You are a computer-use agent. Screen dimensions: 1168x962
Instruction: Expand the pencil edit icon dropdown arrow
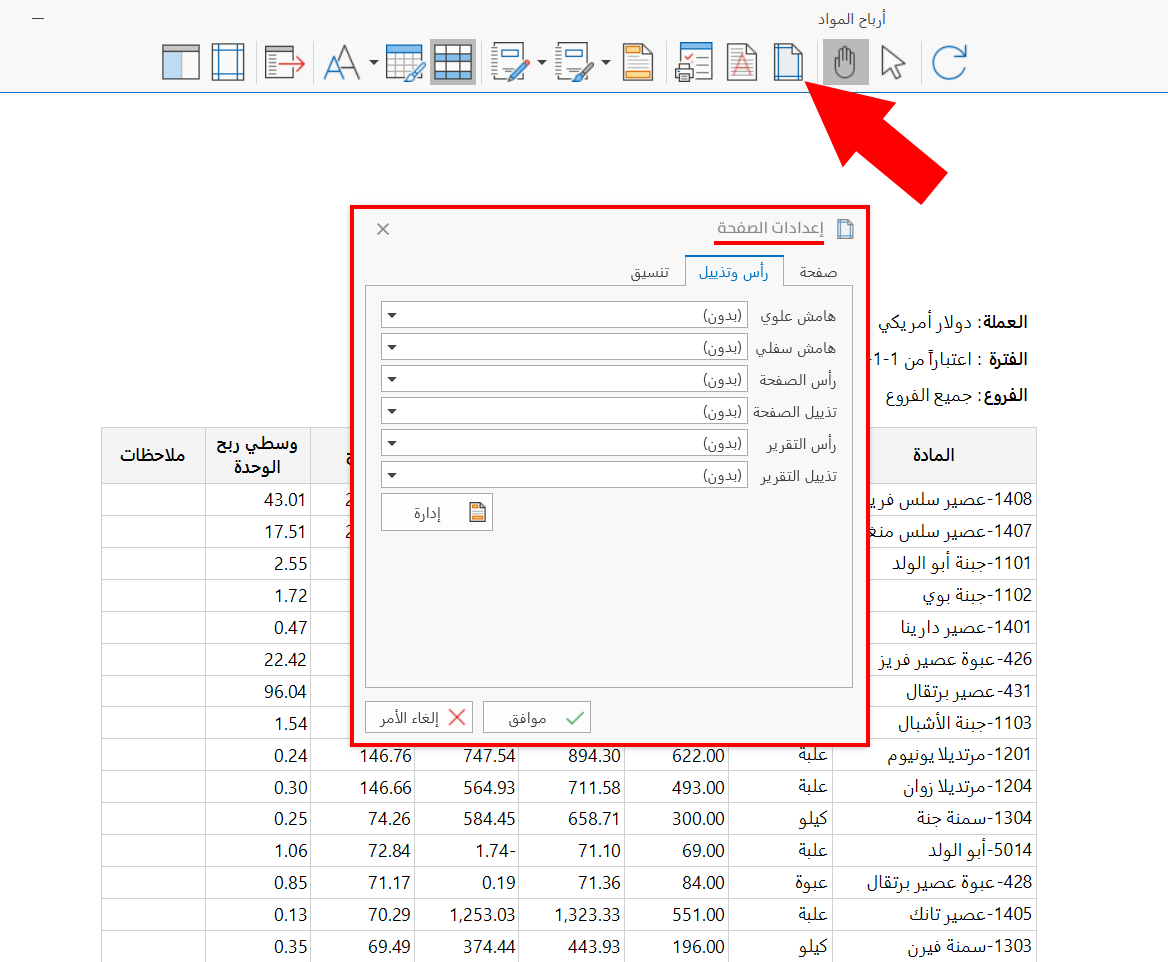(x=542, y=63)
